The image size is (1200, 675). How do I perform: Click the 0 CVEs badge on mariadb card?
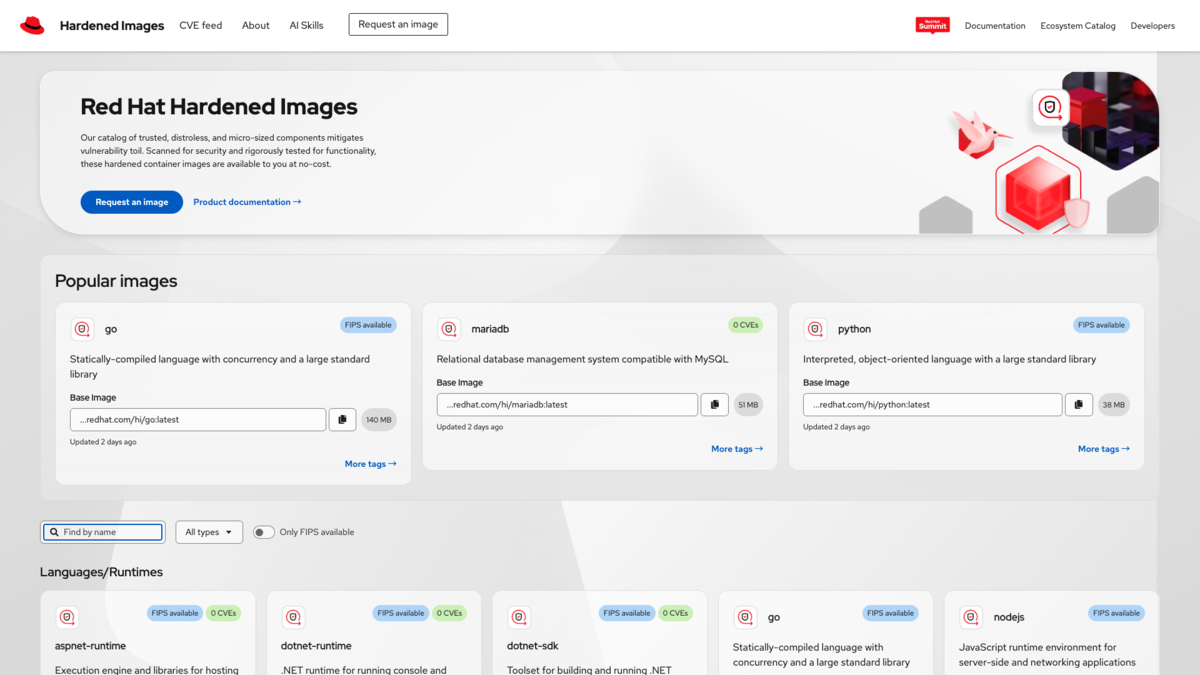[x=745, y=325]
